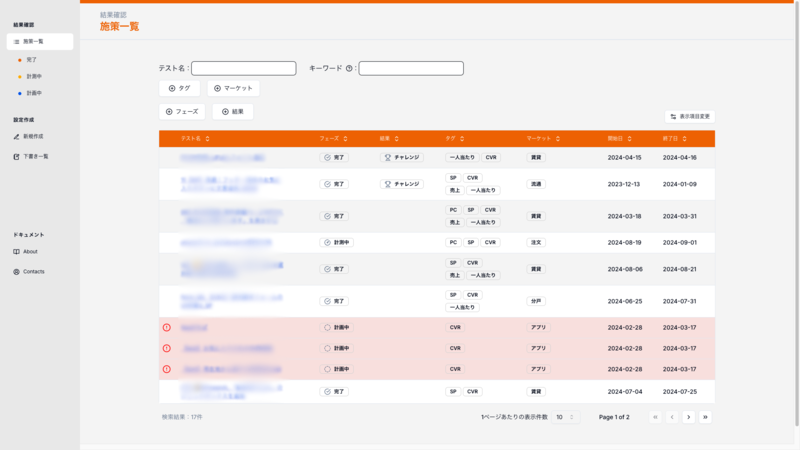
Task: Click the Page 1 of 2 indicator
Action: pos(614,417)
